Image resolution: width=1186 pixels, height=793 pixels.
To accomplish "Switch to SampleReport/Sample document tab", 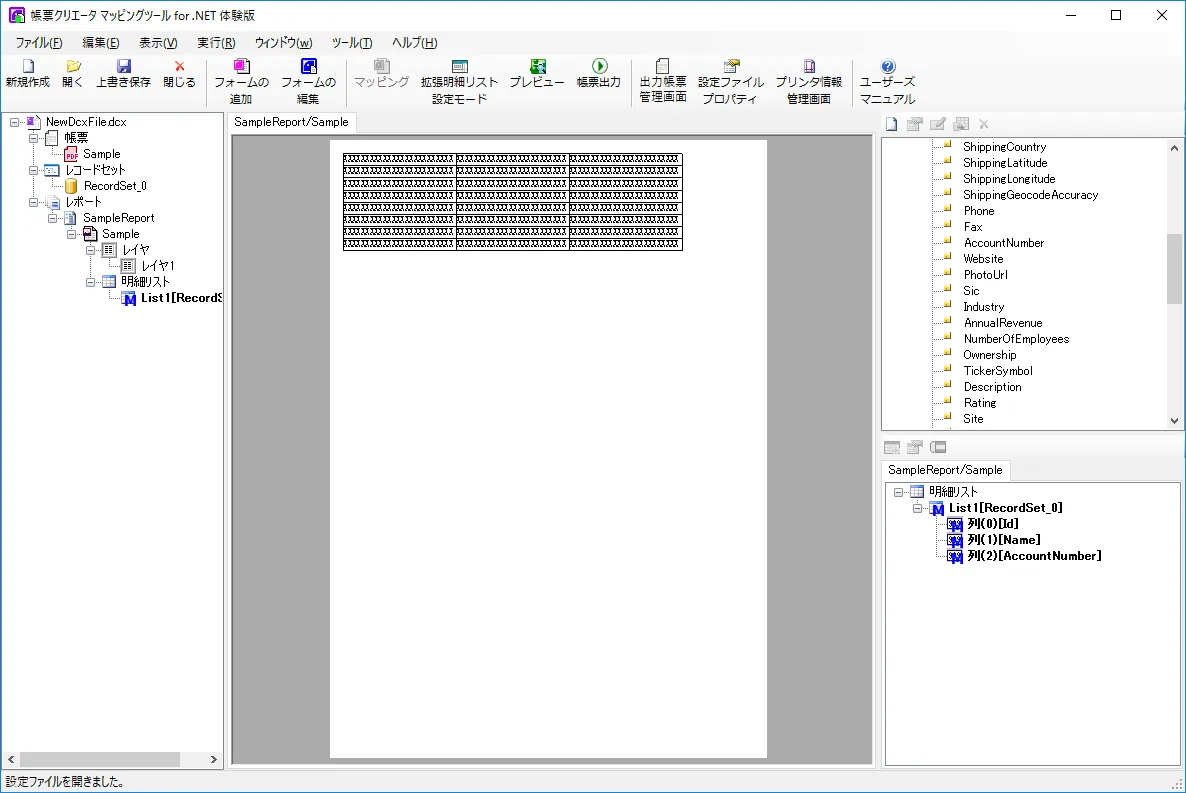I will (x=291, y=122).
